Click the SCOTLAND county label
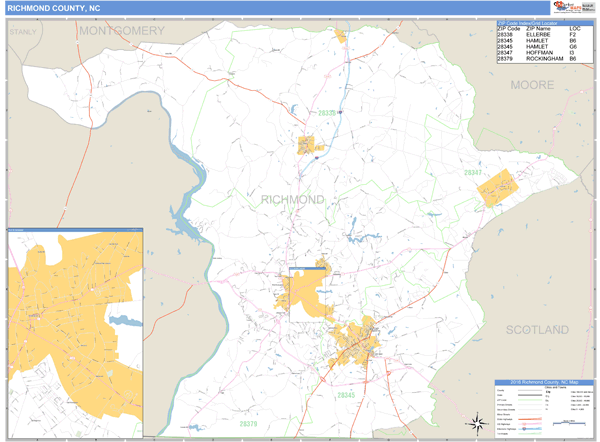This screenshot has height=442, width=600. pyautogui.click(x=536, y=329)
